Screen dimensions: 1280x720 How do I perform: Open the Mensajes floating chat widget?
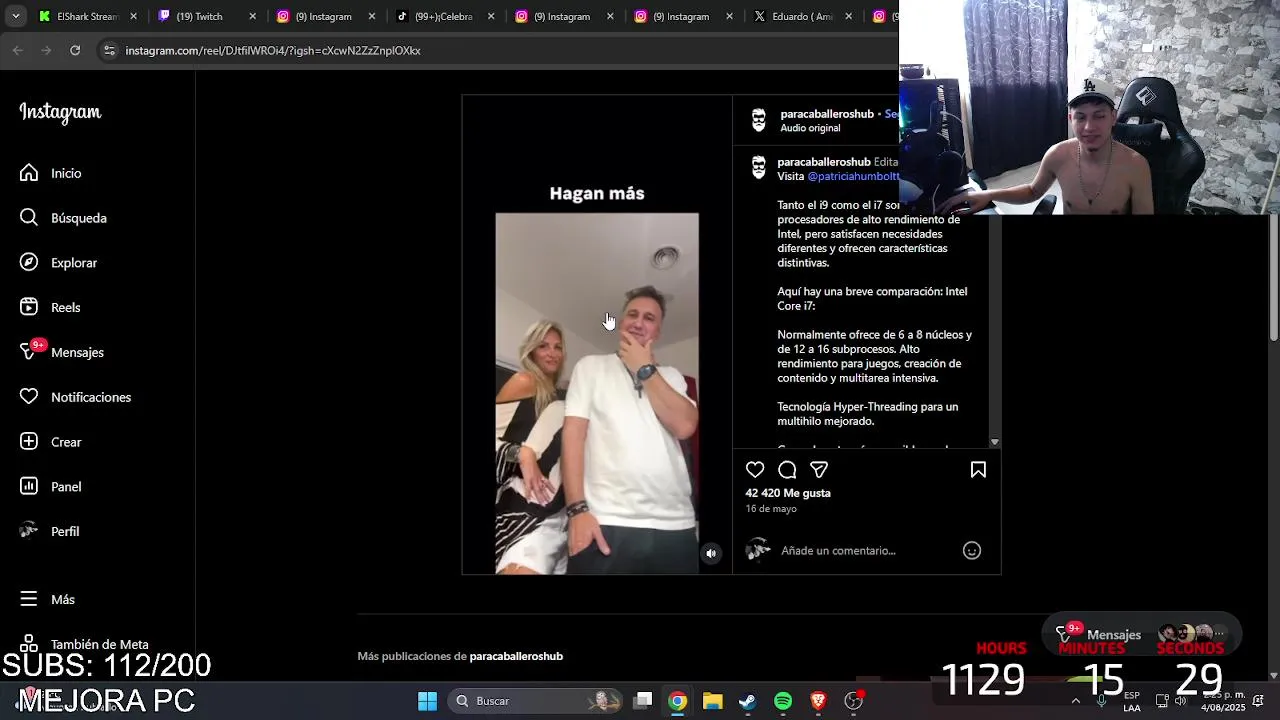(1140, 634)
